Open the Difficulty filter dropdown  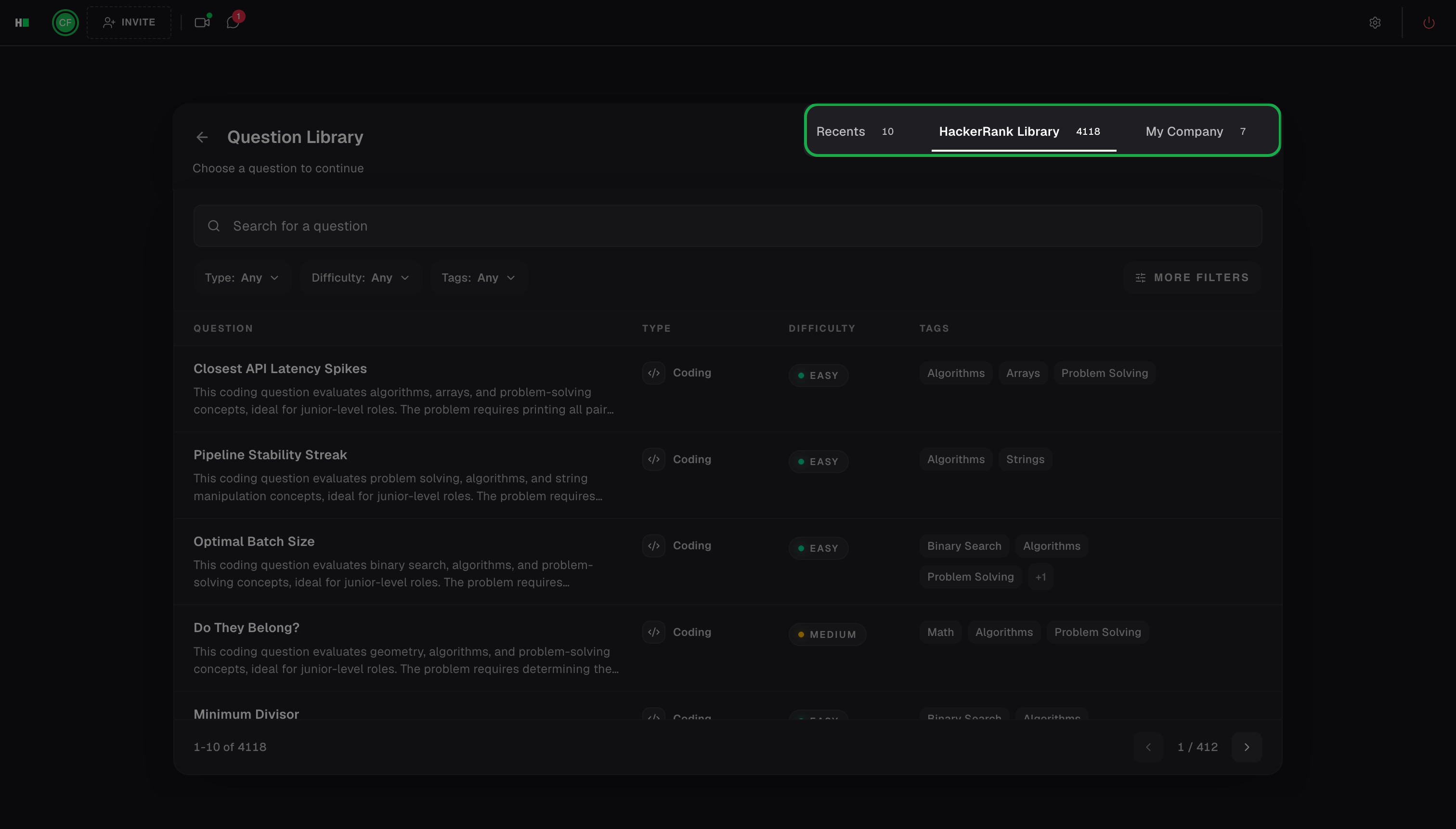click(361, 278)
